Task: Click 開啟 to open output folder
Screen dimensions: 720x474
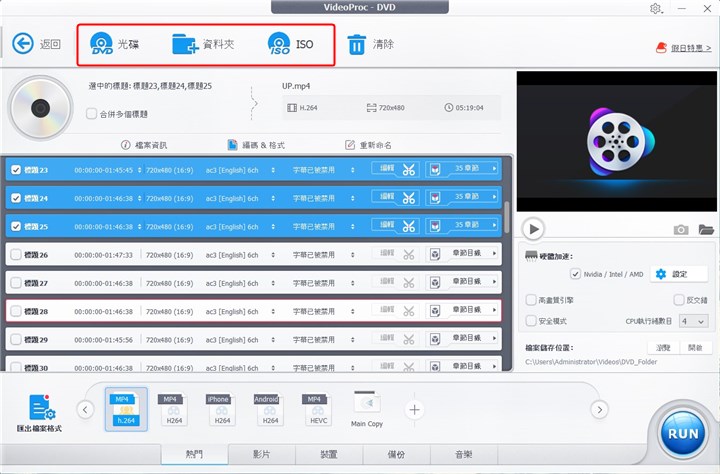Action: pos(695,348)
